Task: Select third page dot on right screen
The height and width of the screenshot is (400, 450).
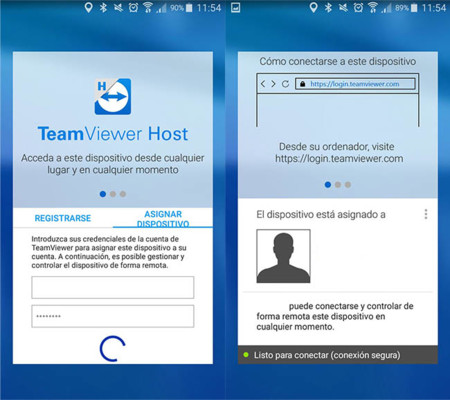Action: pos(348,185)
